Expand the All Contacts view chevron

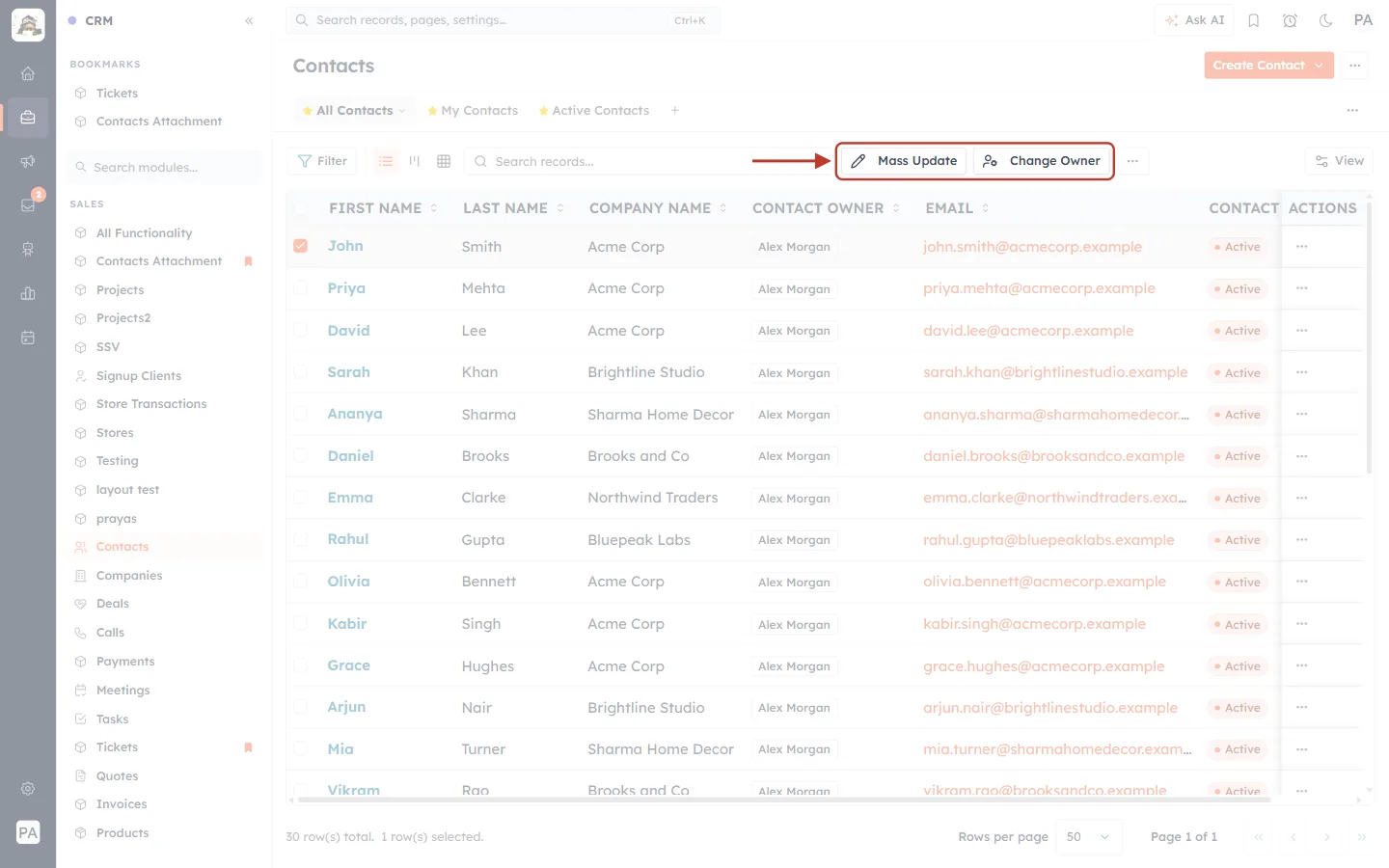(402, 111)
